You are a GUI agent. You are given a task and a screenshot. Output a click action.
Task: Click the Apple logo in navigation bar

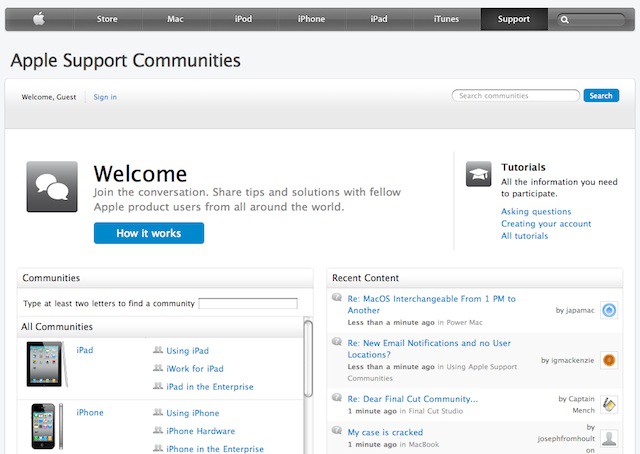[39, 19]
